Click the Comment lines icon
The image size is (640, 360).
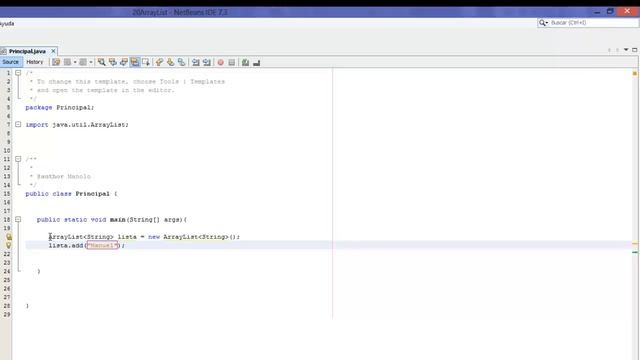(245, 62)
